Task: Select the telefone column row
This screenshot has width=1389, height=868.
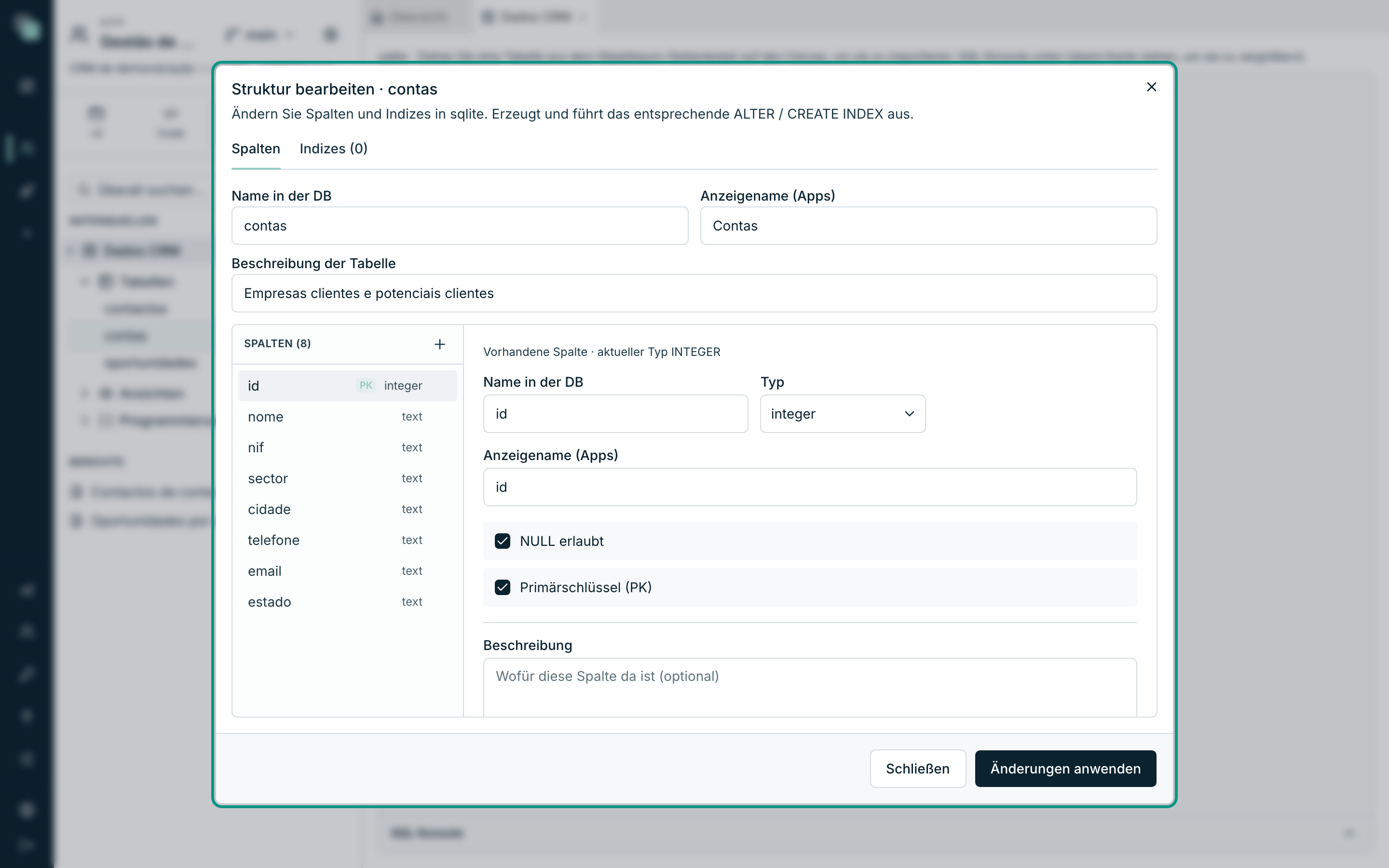Action: coord(347,540)
